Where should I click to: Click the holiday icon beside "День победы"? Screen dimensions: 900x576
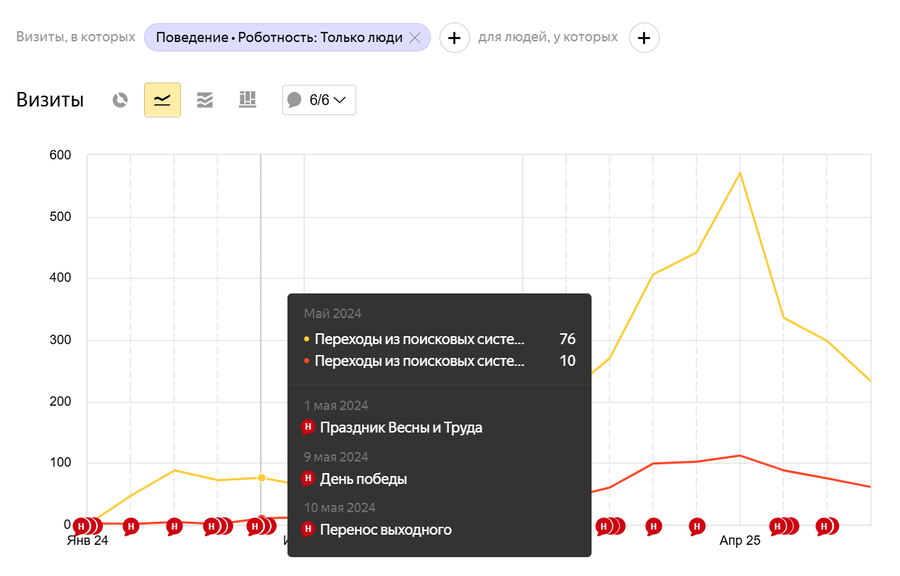(x=308, y=479)
